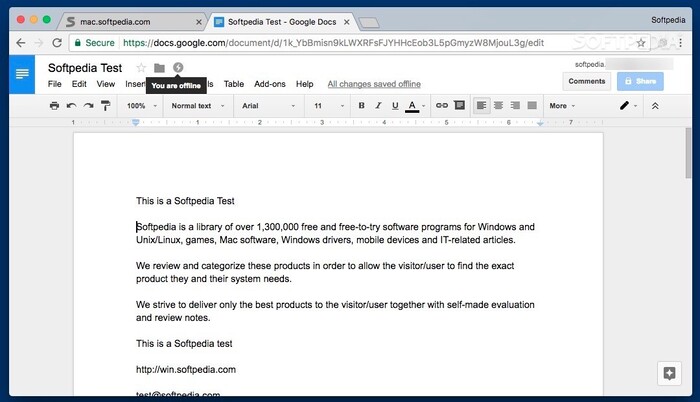Click the Explore button at bottom right
The width and height of the screenshot is (700, 402).
(669, 373)
